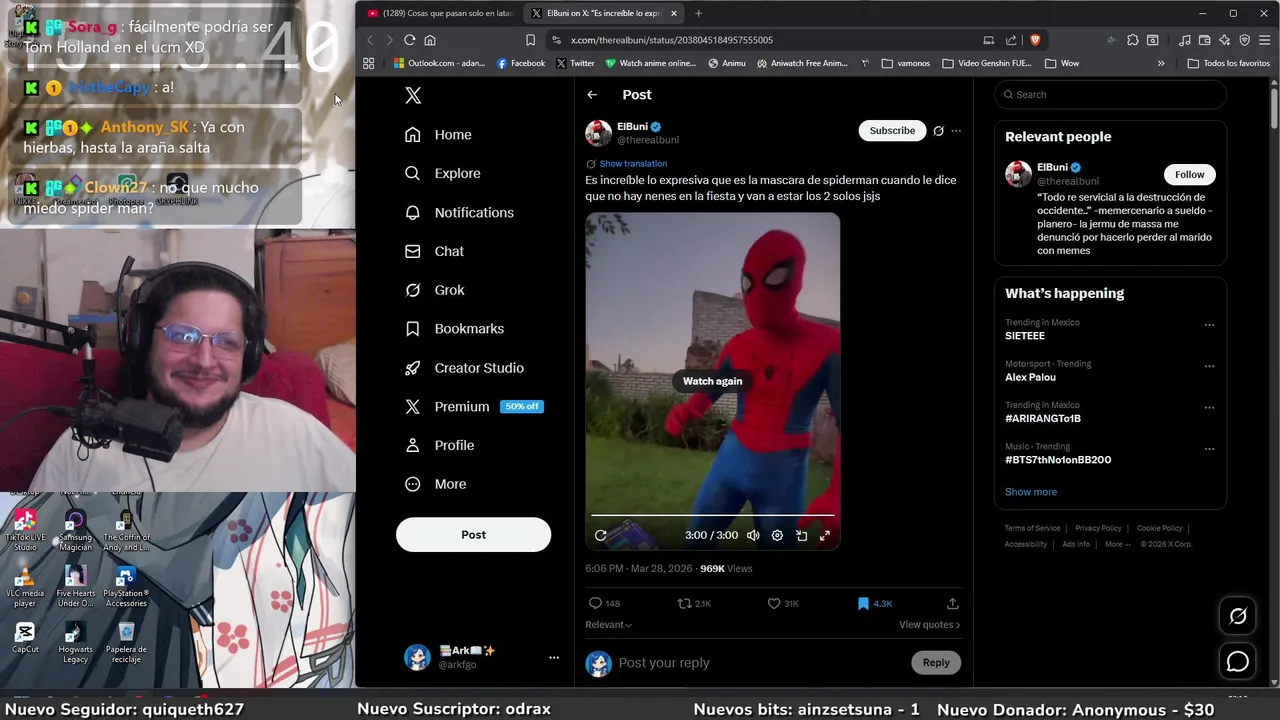
Task: Open Grok from the sidebar
Action: pos(434,290)
